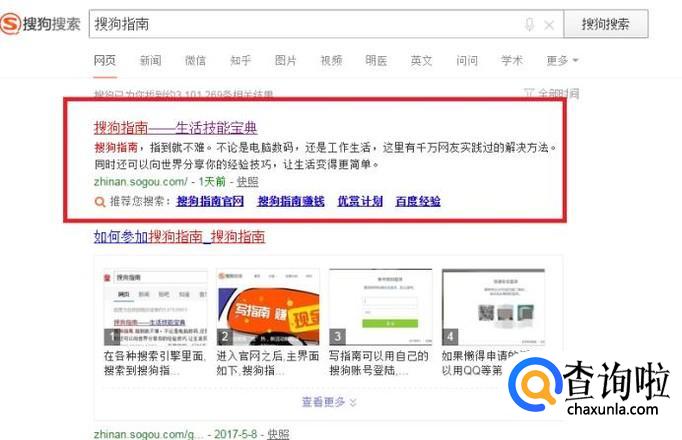Open result 搜狗指南——生活技能宝典

(175, 128)
